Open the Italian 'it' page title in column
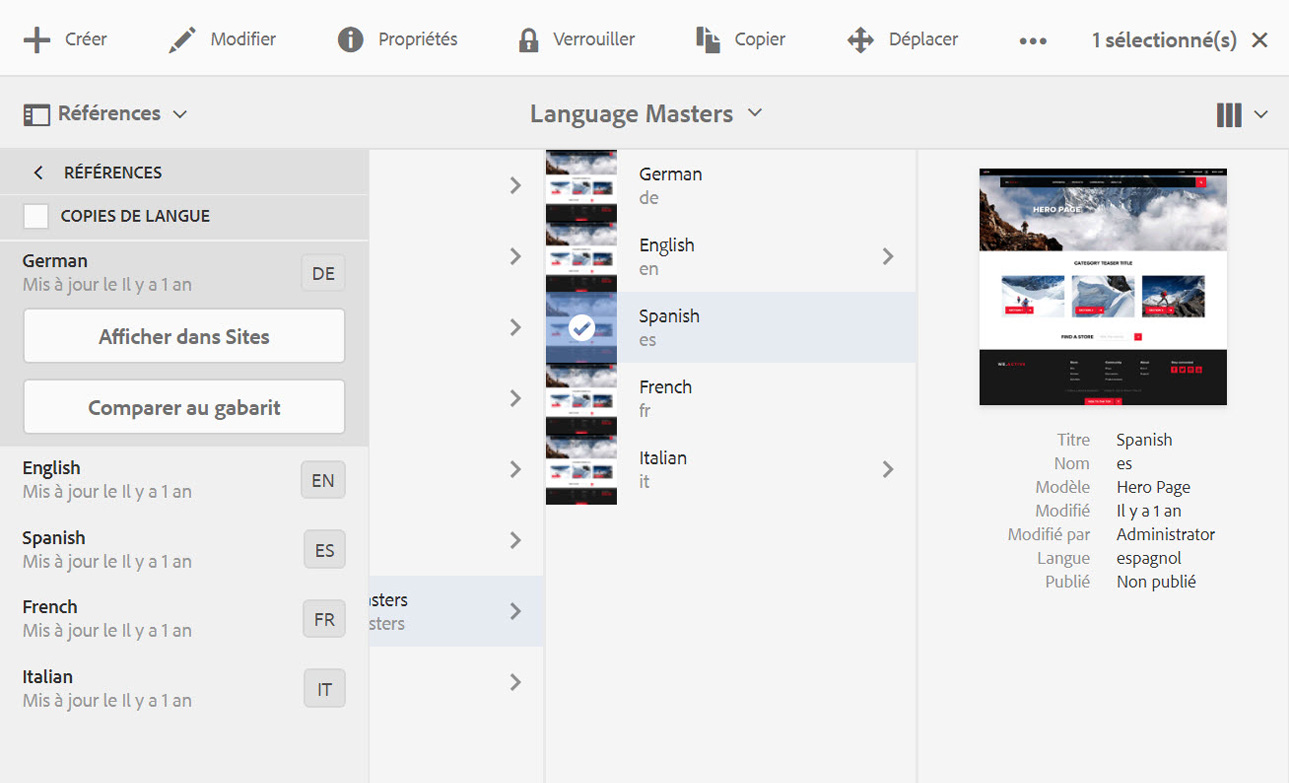The height and width of the screenshot is (783, 1289). pos(663,458)
